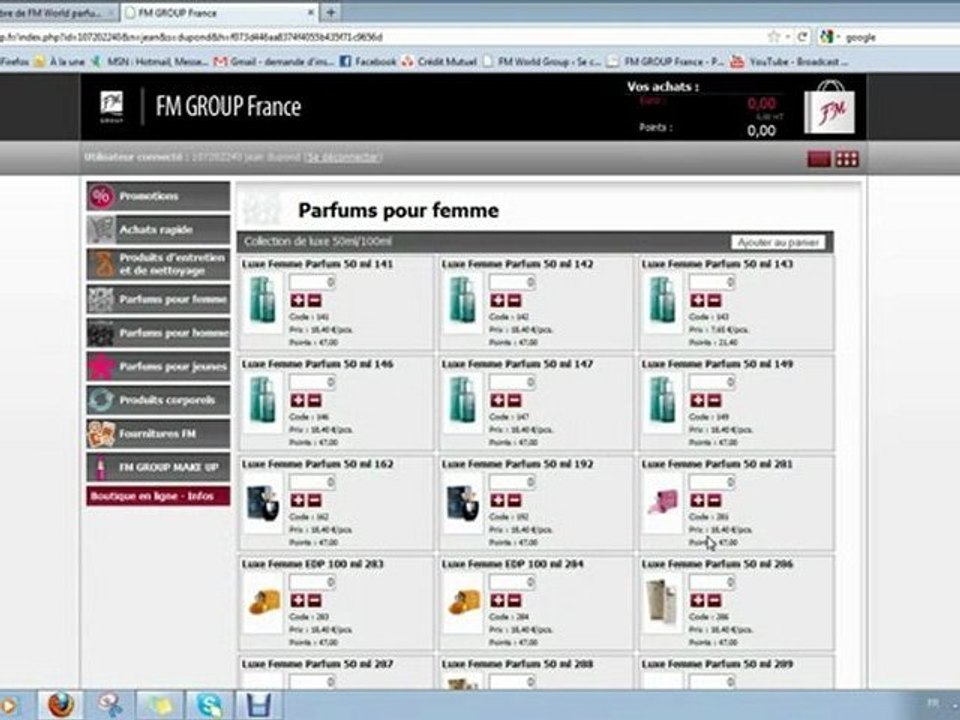Open Gmail bookmark
This screenshot has height=720, width=960.
[x=274, y=61]
